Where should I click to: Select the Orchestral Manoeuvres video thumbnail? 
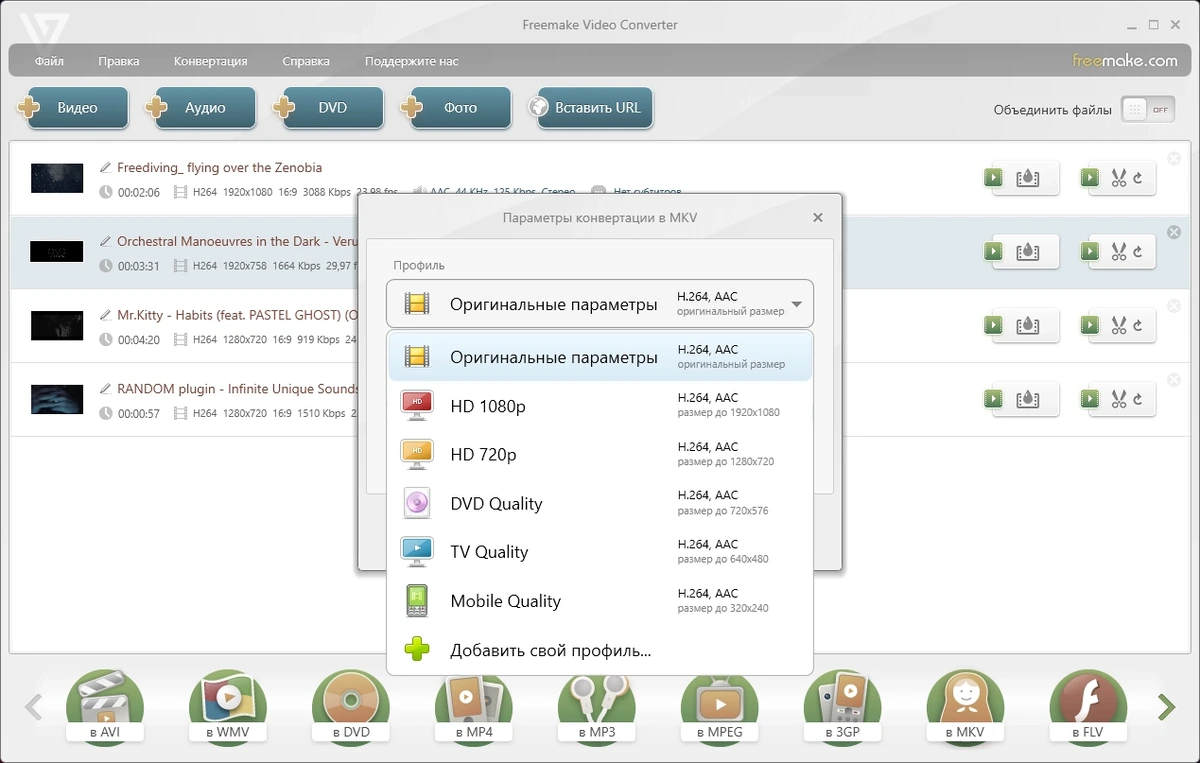point(57,252)
